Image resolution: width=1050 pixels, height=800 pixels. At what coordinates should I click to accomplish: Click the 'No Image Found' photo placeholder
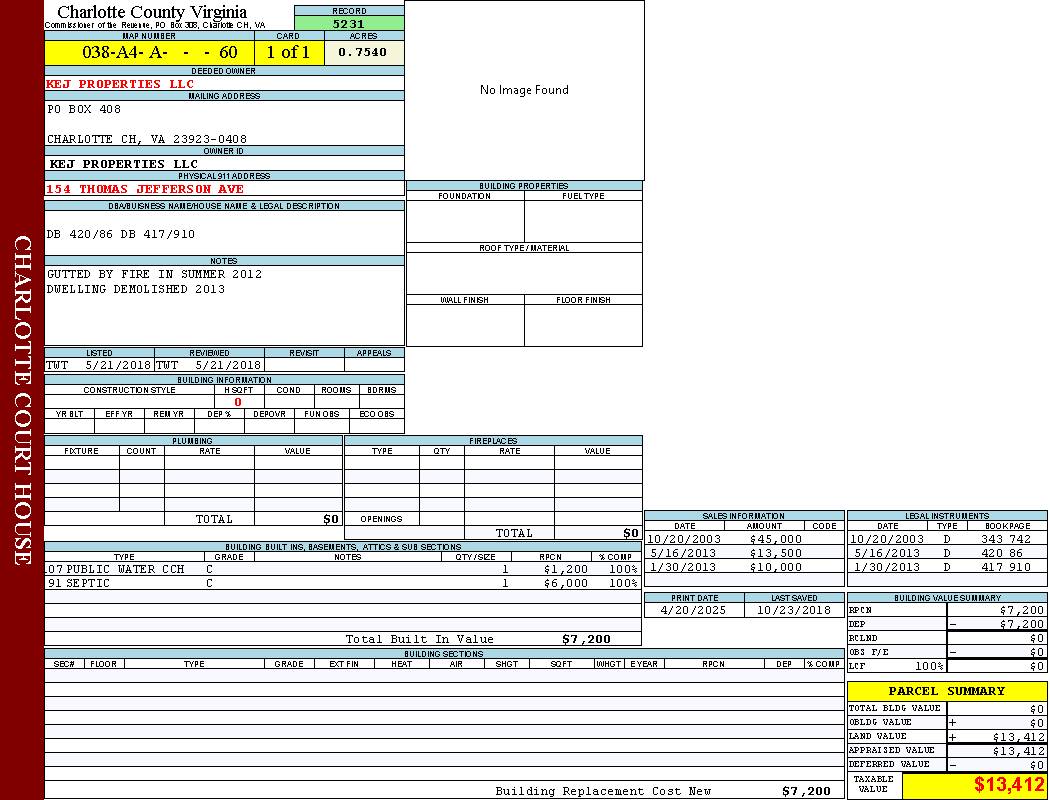[524, 90]
